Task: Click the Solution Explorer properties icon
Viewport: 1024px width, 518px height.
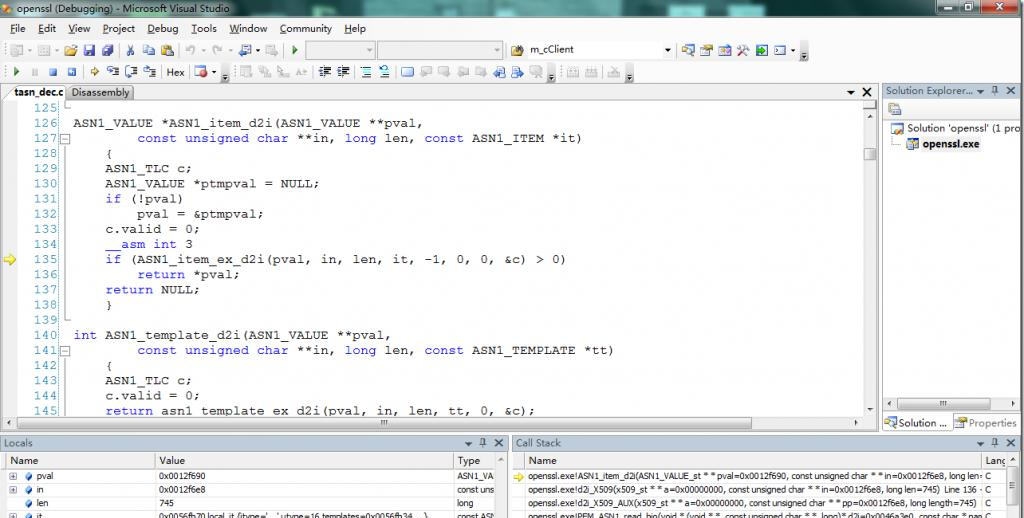Action: 895,109
